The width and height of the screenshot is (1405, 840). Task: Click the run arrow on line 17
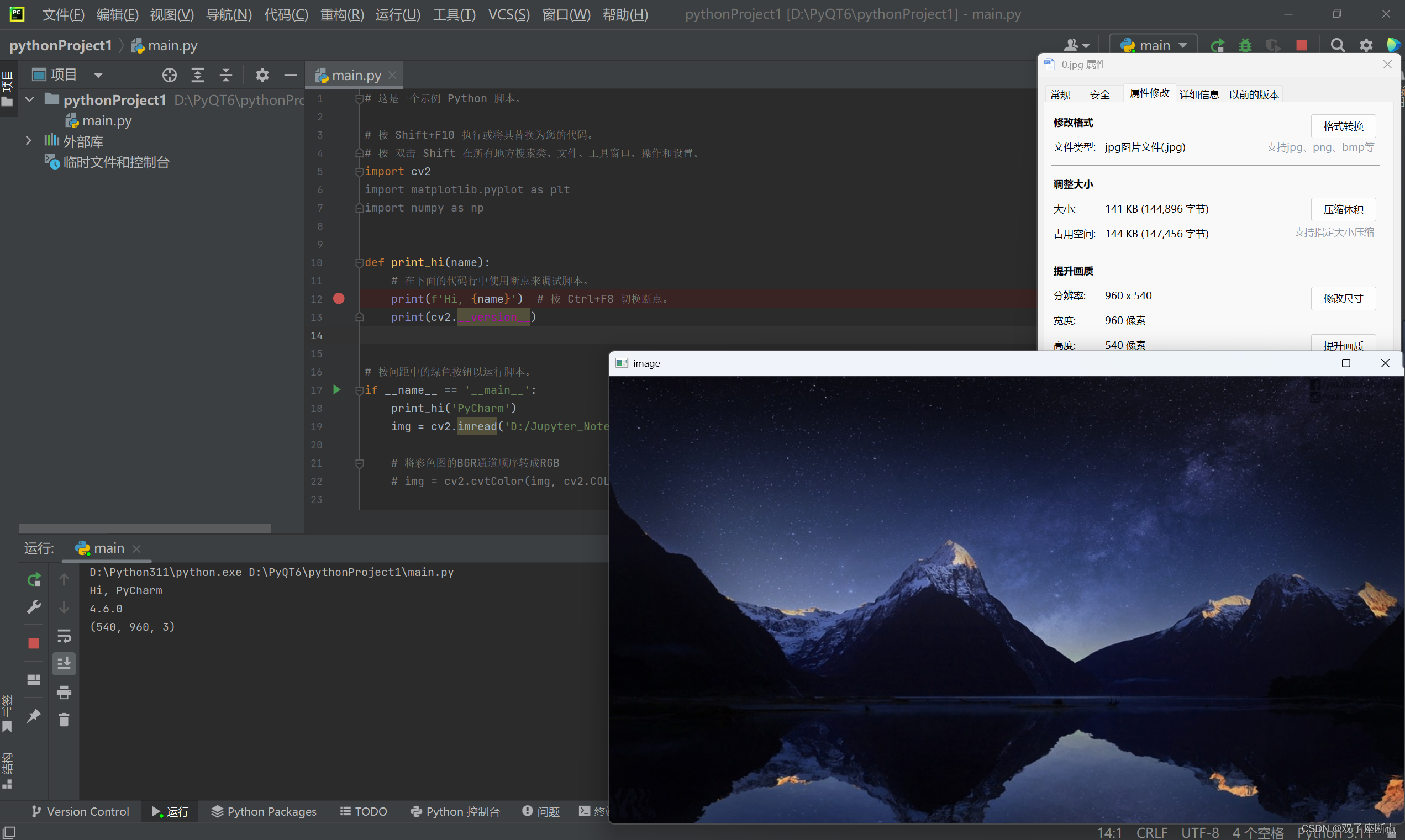click(337, 389)
